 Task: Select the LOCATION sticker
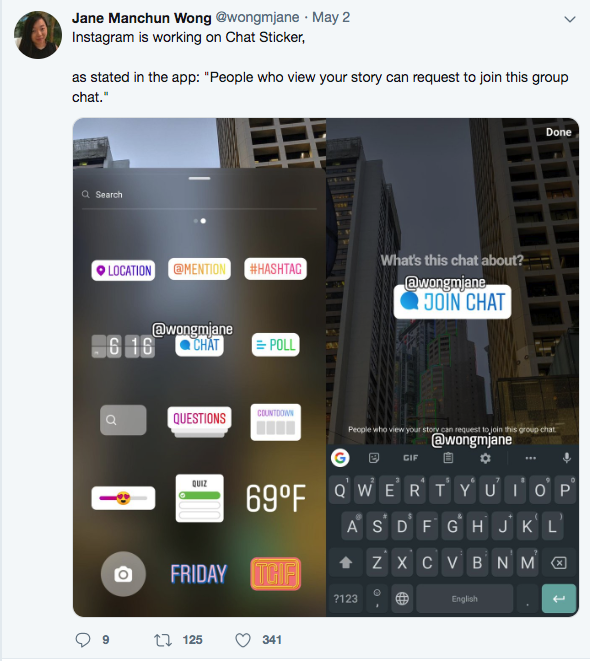click(x=123, y=270)
